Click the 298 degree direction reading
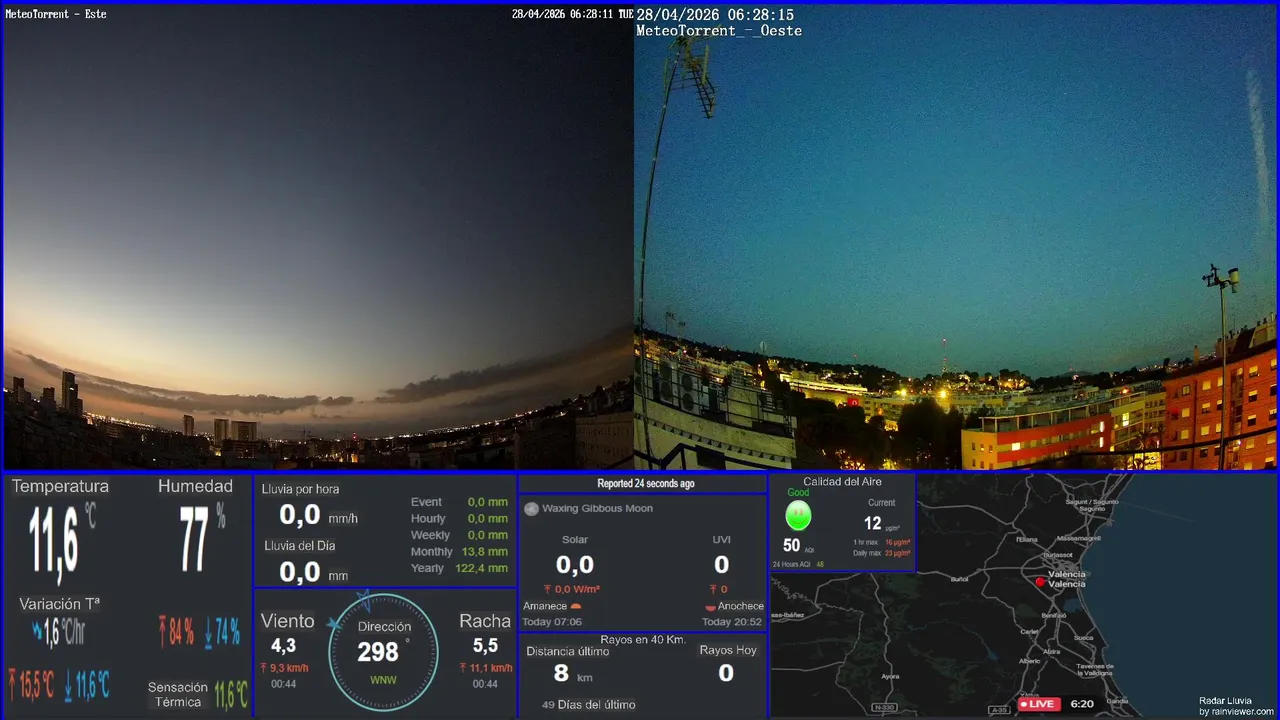The image size is (1280, 720). [x=378, y=652]
